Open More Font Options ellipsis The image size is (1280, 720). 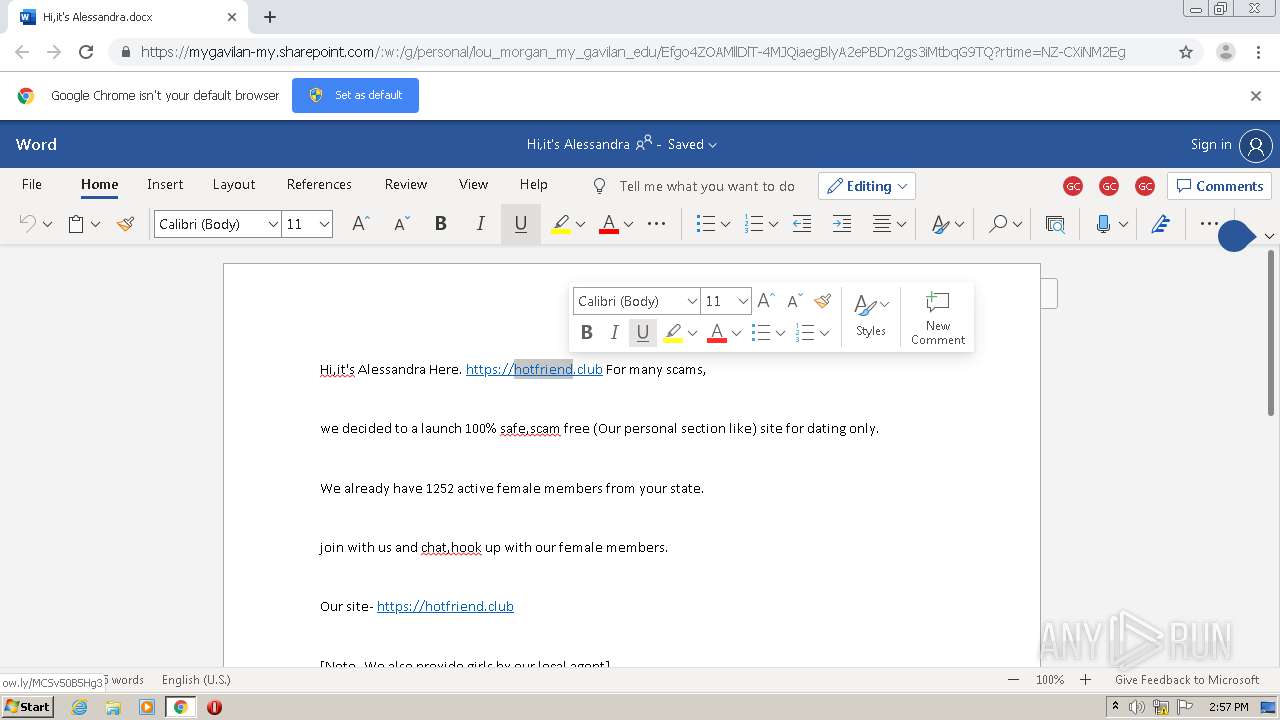657,224
